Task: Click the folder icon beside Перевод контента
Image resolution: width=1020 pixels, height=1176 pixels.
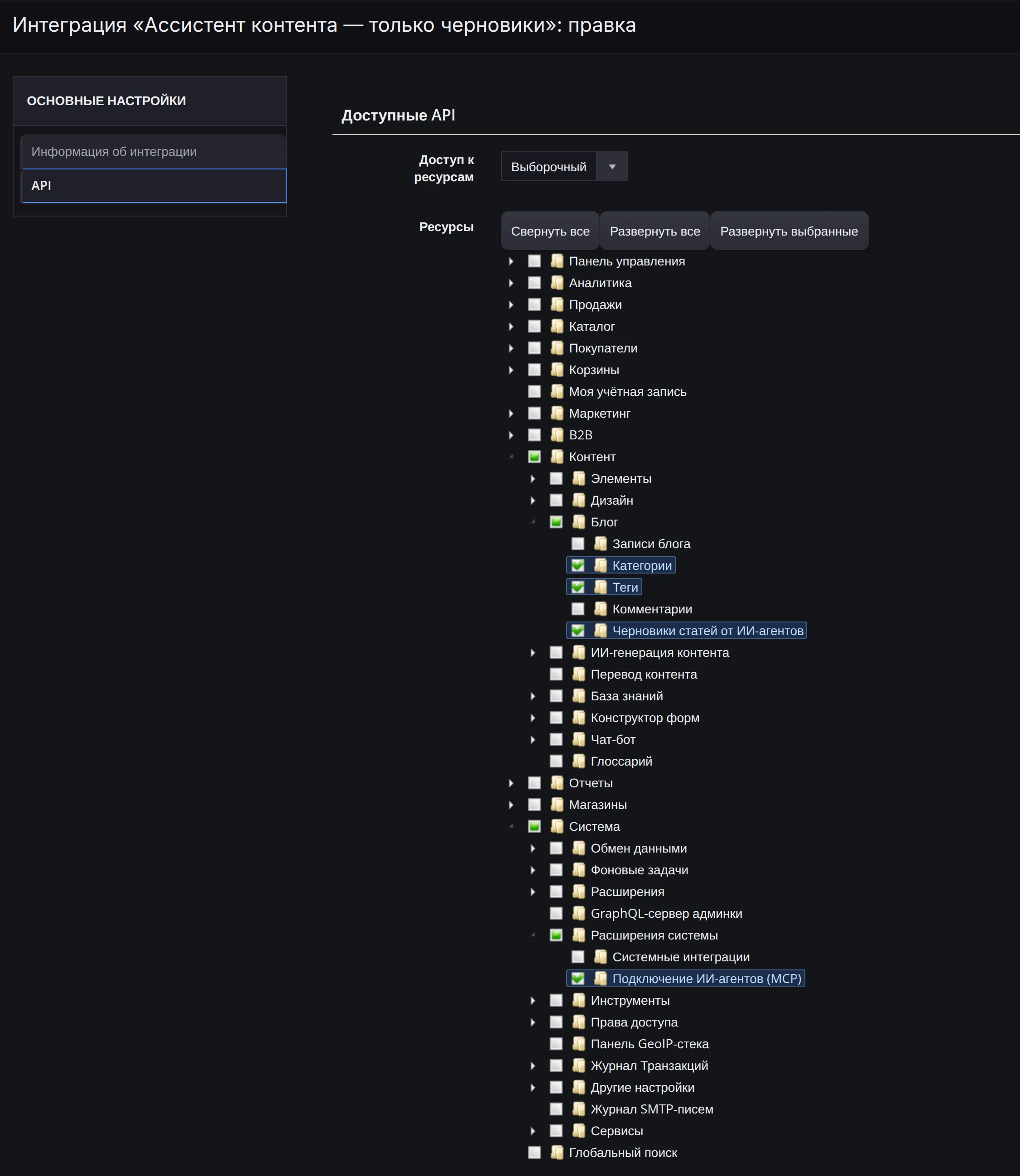Action: point(578,674)
